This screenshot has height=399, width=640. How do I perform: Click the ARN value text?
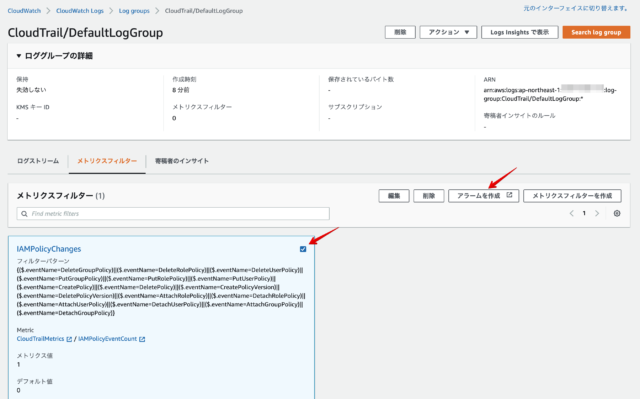(x=550, y=94)
